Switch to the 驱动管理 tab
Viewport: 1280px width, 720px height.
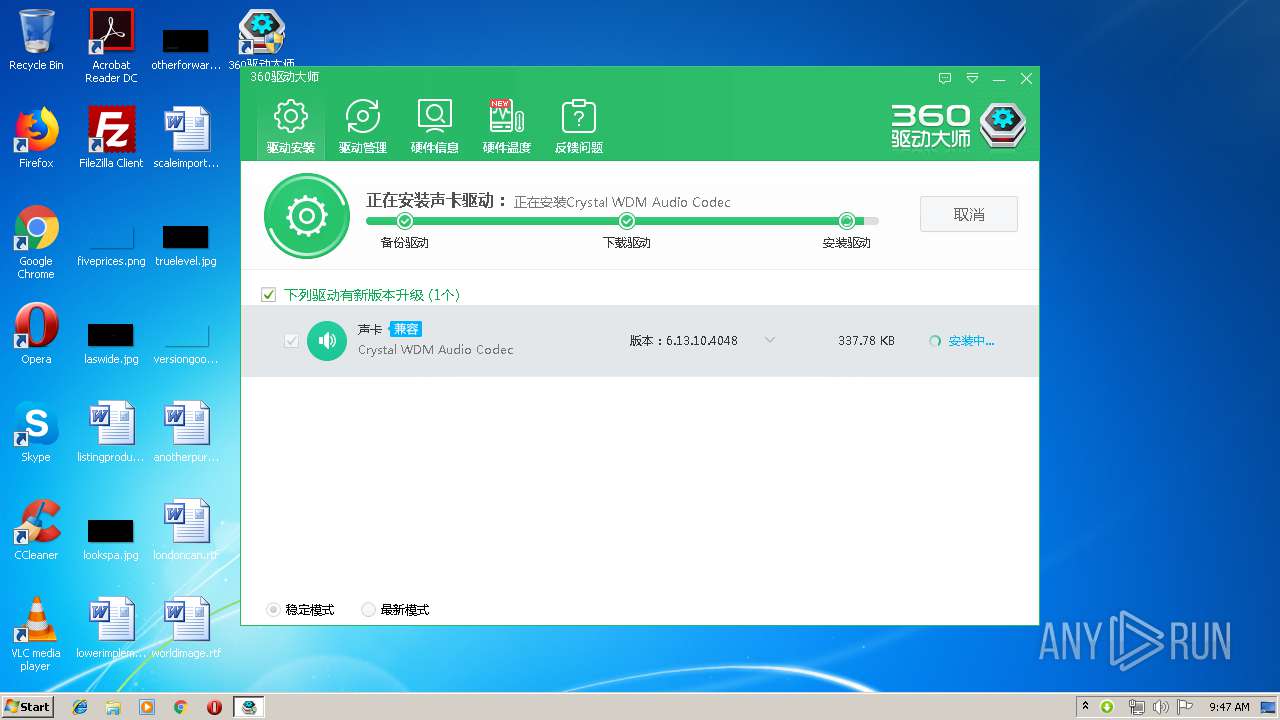(x=362, y=127)
